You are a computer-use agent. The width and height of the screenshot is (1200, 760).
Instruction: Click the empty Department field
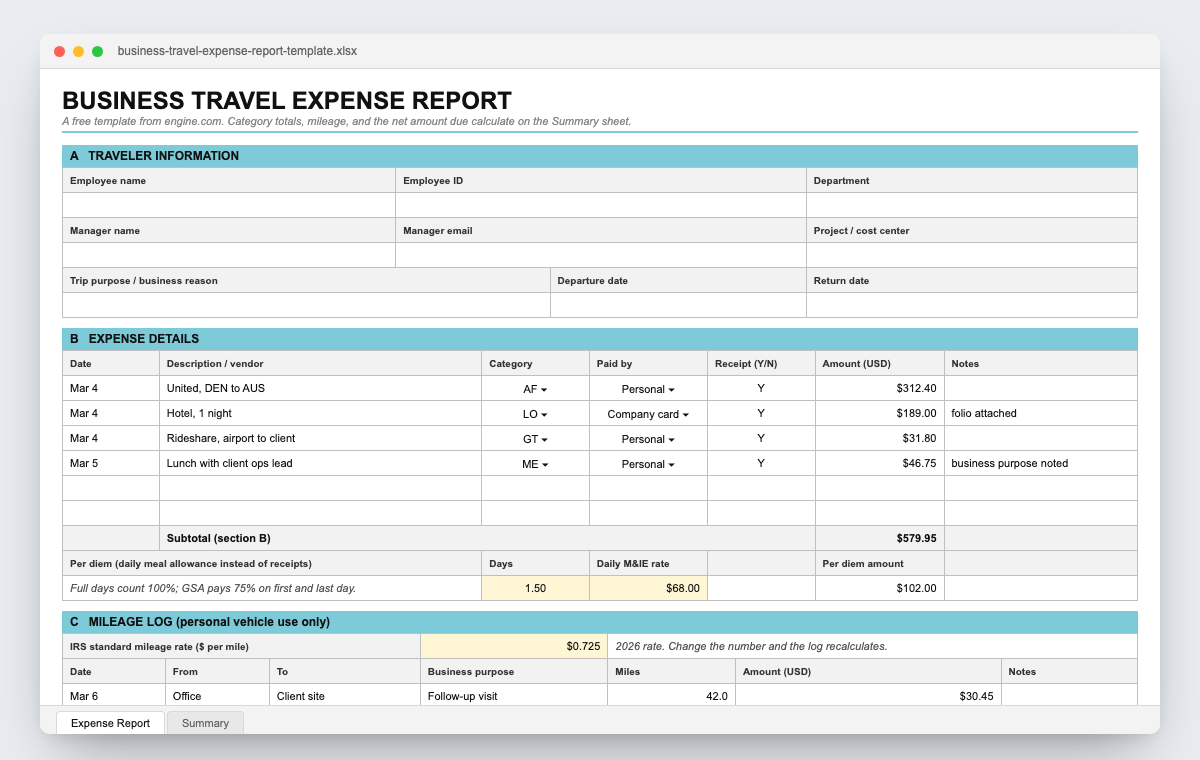972,205
